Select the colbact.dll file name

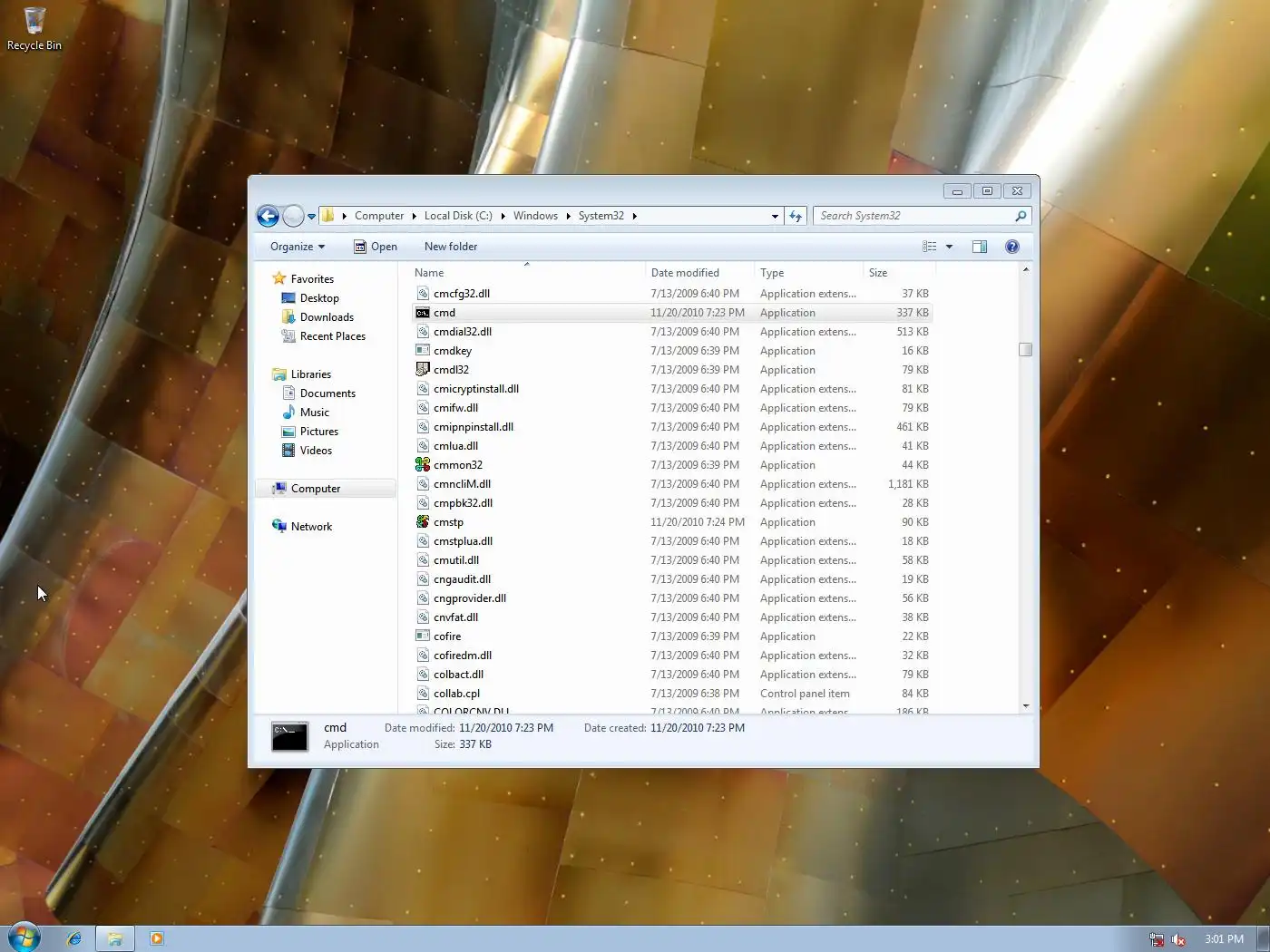coord(458,675)
